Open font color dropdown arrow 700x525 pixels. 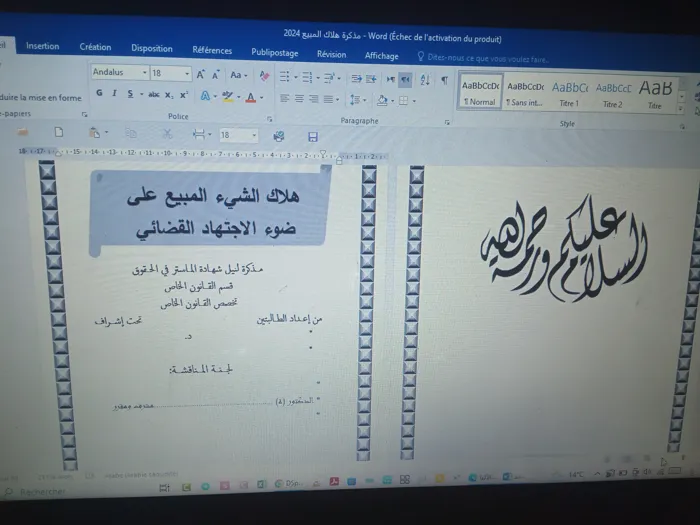click(262, 97)
